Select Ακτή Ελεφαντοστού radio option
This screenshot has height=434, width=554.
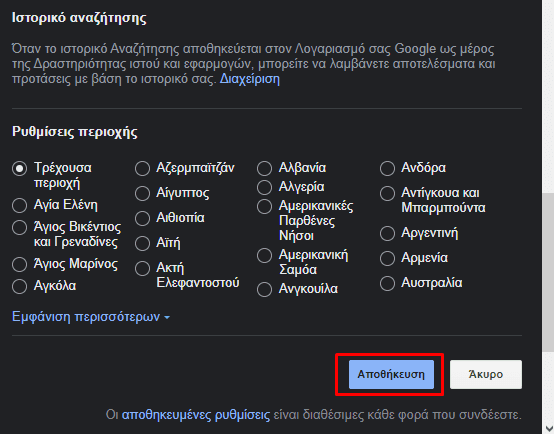(x=142, y=269)
